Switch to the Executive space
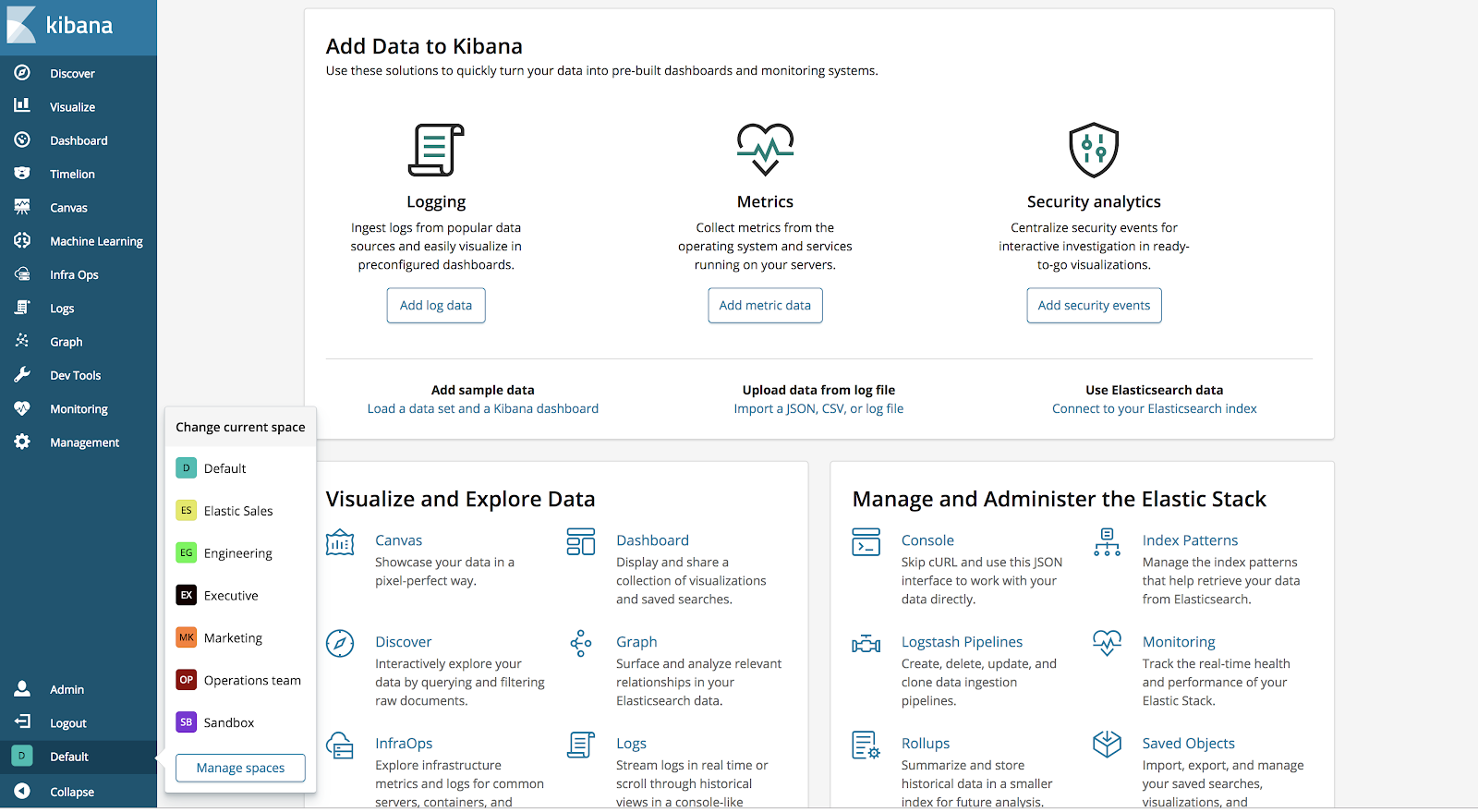The height and width of the screenshot is (812, 1478). click(x=240, y=596)
